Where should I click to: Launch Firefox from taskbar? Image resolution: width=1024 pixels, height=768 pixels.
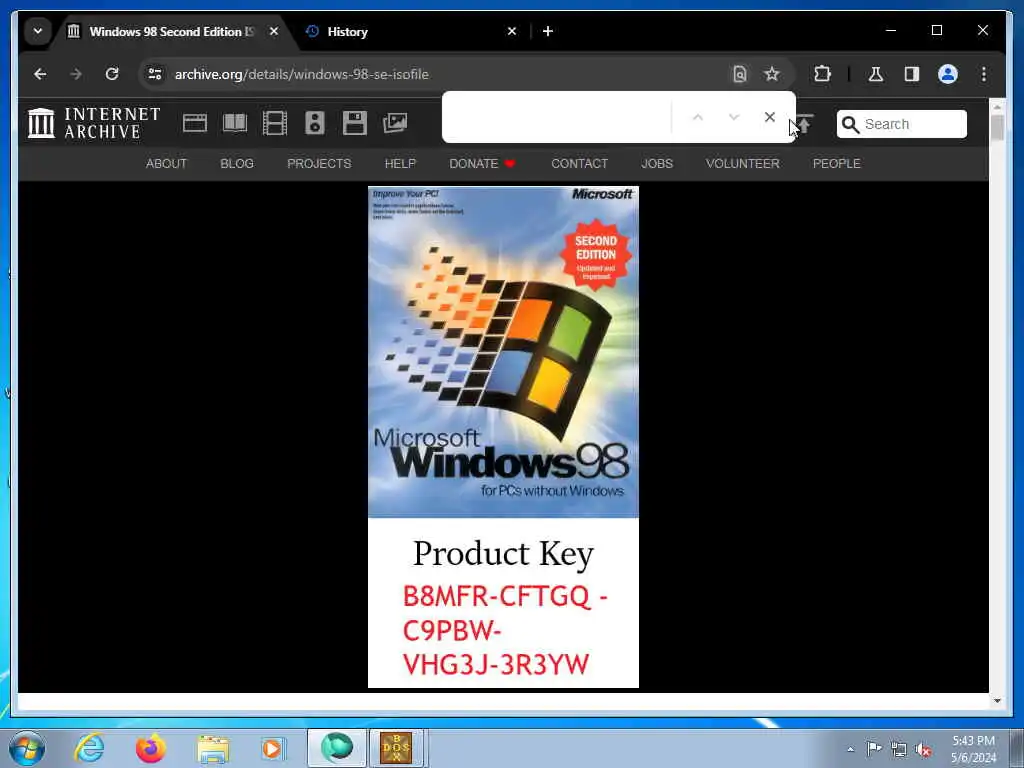[x=150, y=748]
